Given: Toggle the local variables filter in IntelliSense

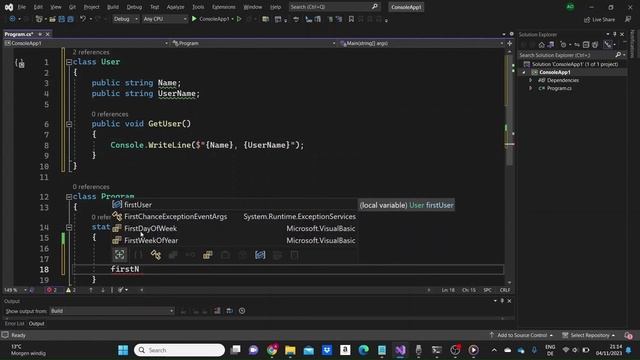Looking at the screenshot, I should click(x=260, y=255).
